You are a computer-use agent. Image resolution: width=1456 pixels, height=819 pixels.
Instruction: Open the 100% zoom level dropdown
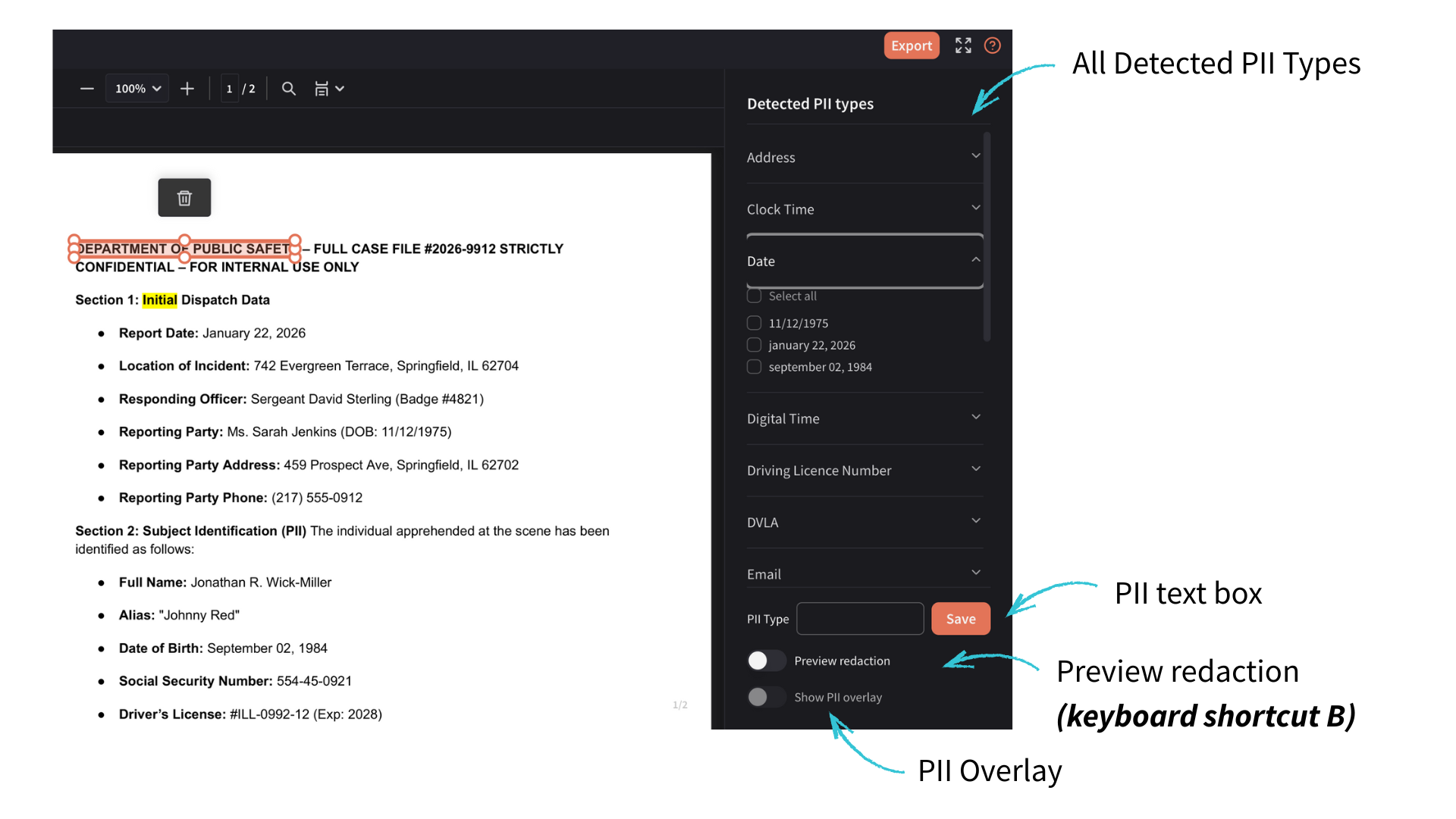pyautogui.click(x=137, y=89)
